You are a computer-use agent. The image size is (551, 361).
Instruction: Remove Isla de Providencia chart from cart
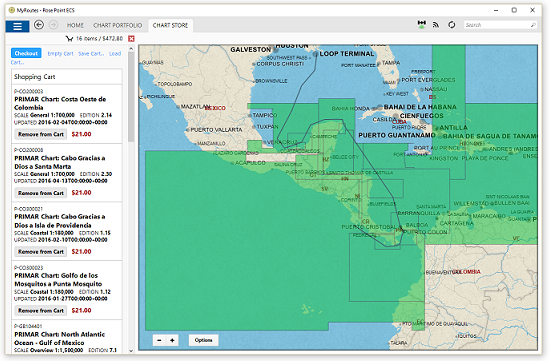(x=41, y=252)
